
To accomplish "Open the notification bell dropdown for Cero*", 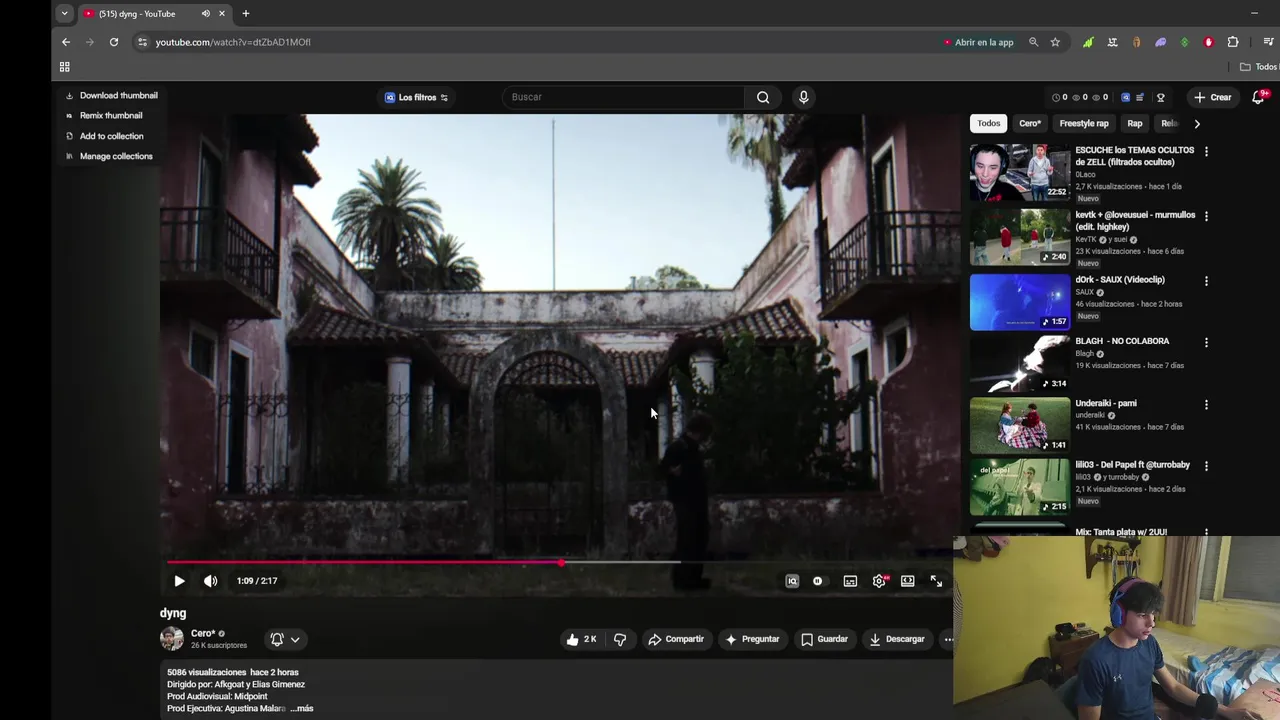I will pyautogui.click(x=285, y=639).
